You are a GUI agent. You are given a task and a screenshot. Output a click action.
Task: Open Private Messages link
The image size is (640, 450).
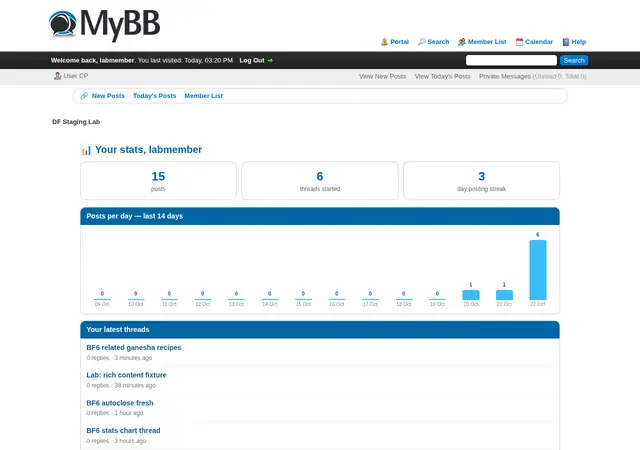pos(504,76)
